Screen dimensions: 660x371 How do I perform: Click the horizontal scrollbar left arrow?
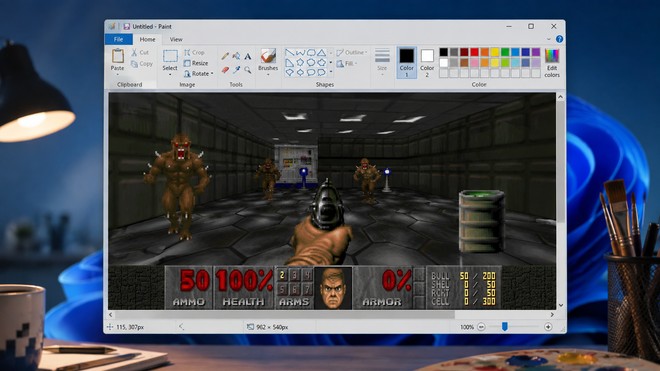tap(111, 315)
